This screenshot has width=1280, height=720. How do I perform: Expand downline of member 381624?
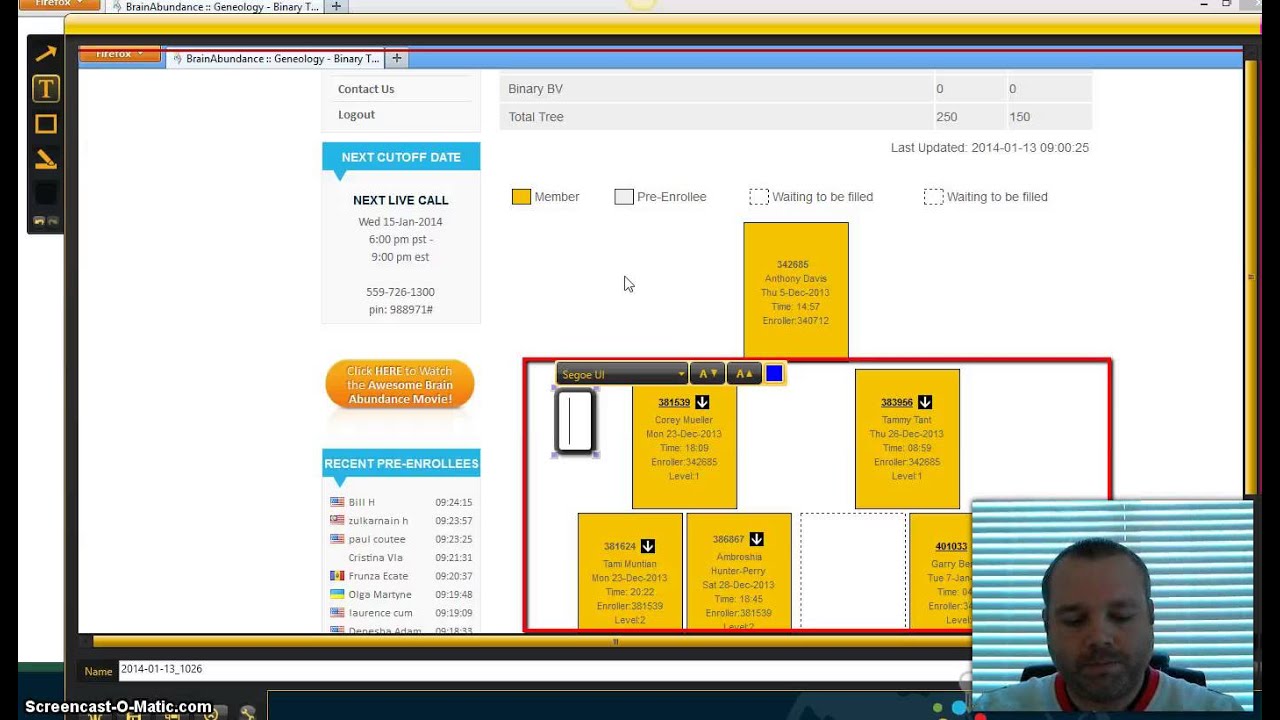[648, 546]
